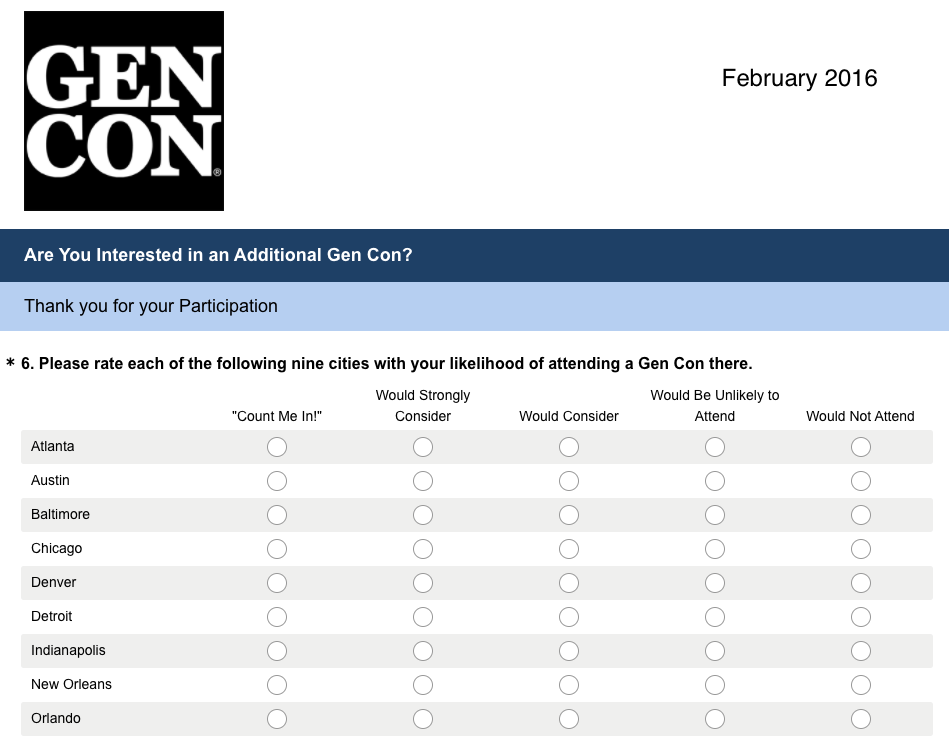Viewport: 949px width, 752px height.
Task: Select "Count Me In!" for Atlanta
Action: pyautogui.click(x=277, y=447)
